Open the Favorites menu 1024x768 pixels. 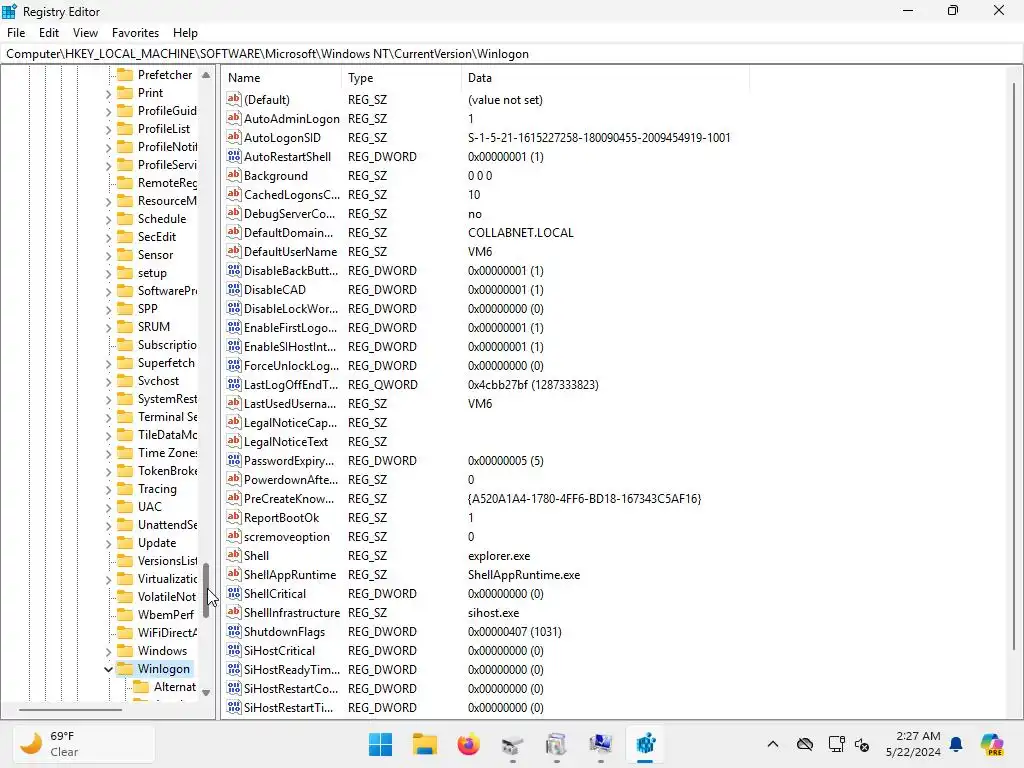coord(135,33)
